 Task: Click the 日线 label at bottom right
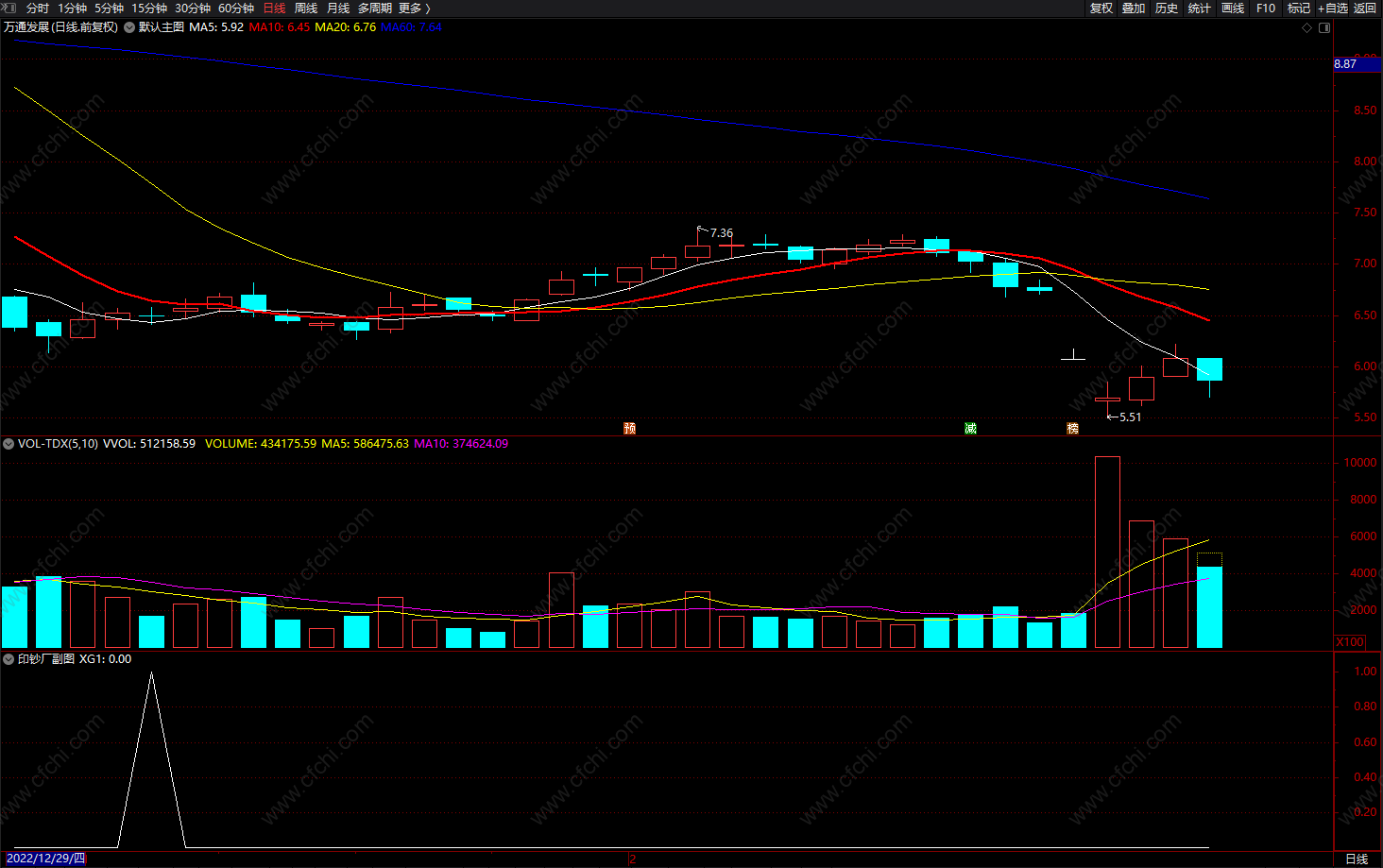tap(1357, 859)
